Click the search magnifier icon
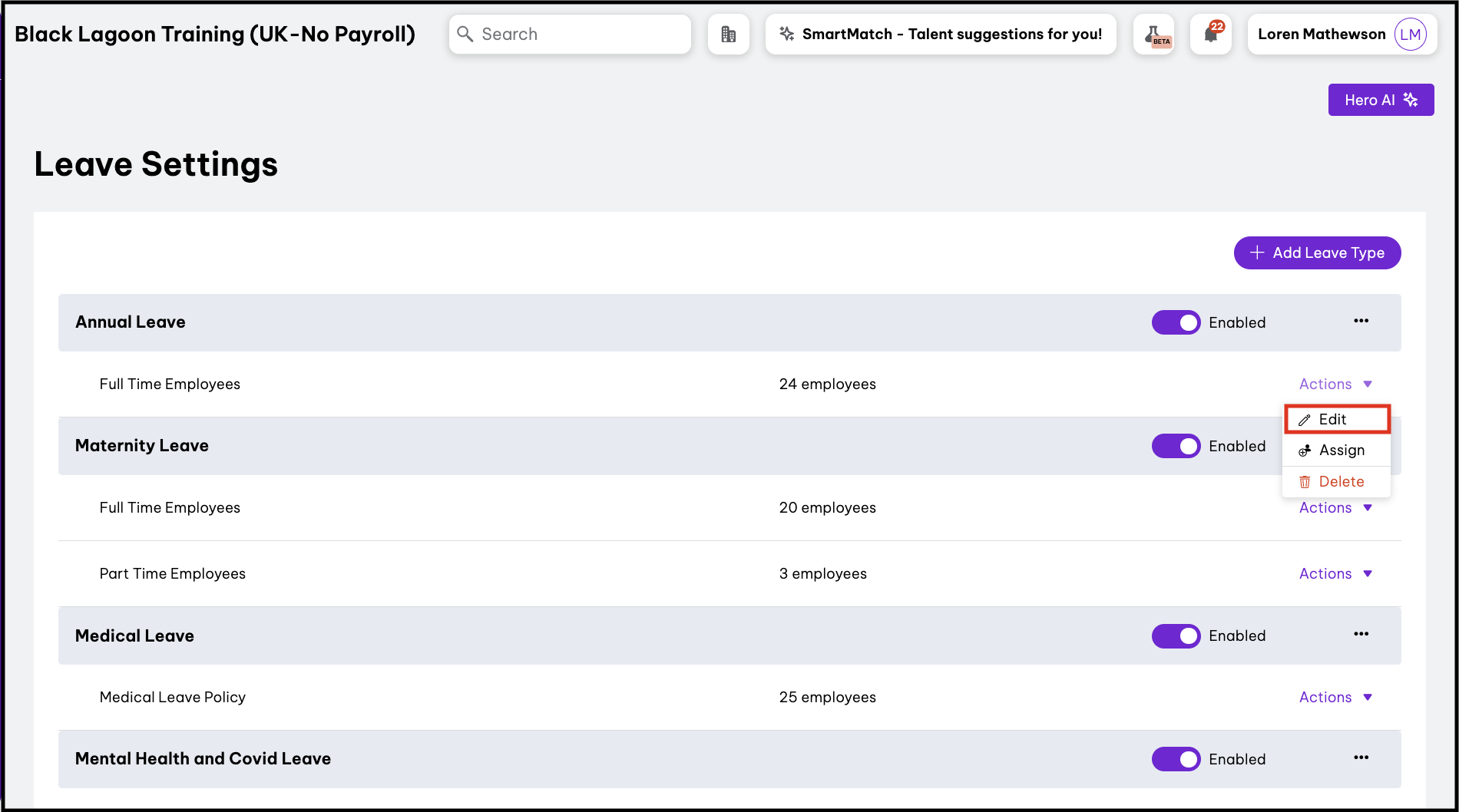Image resolution: width=1459 pixels, height=812 pixels. [465, 35]
